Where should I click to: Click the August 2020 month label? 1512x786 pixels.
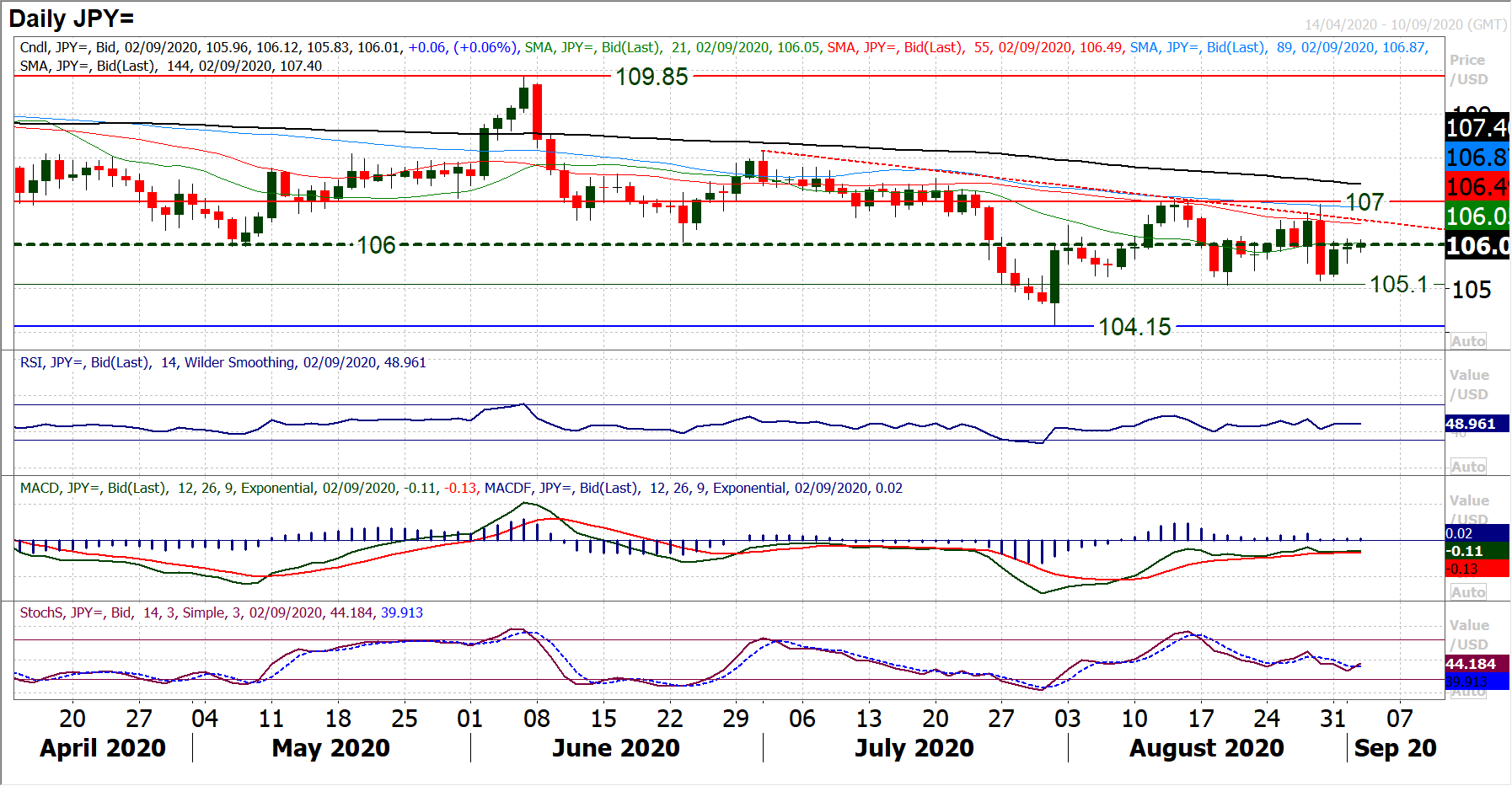(1207, 748)
